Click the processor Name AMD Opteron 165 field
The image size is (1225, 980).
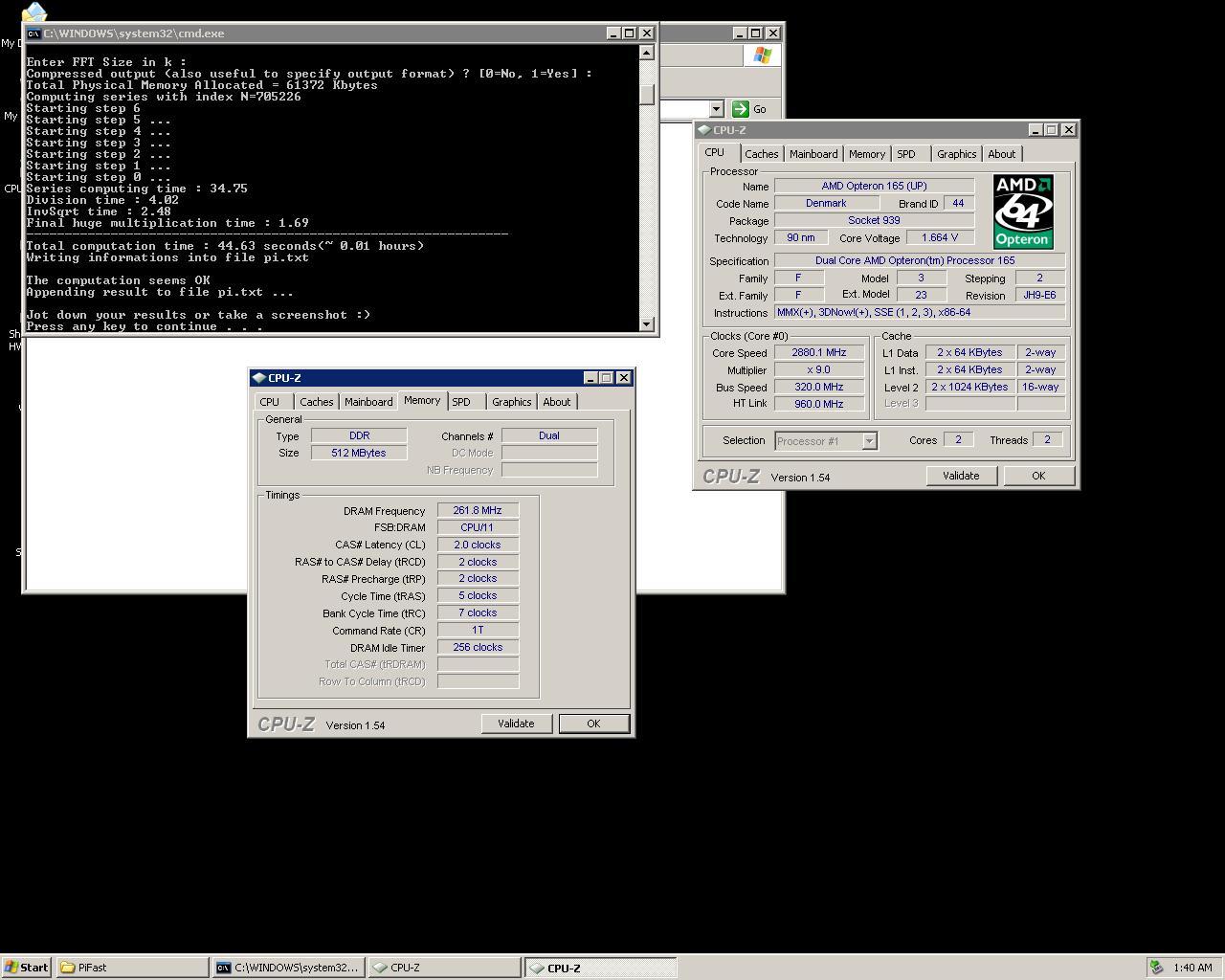pos(874,186)
